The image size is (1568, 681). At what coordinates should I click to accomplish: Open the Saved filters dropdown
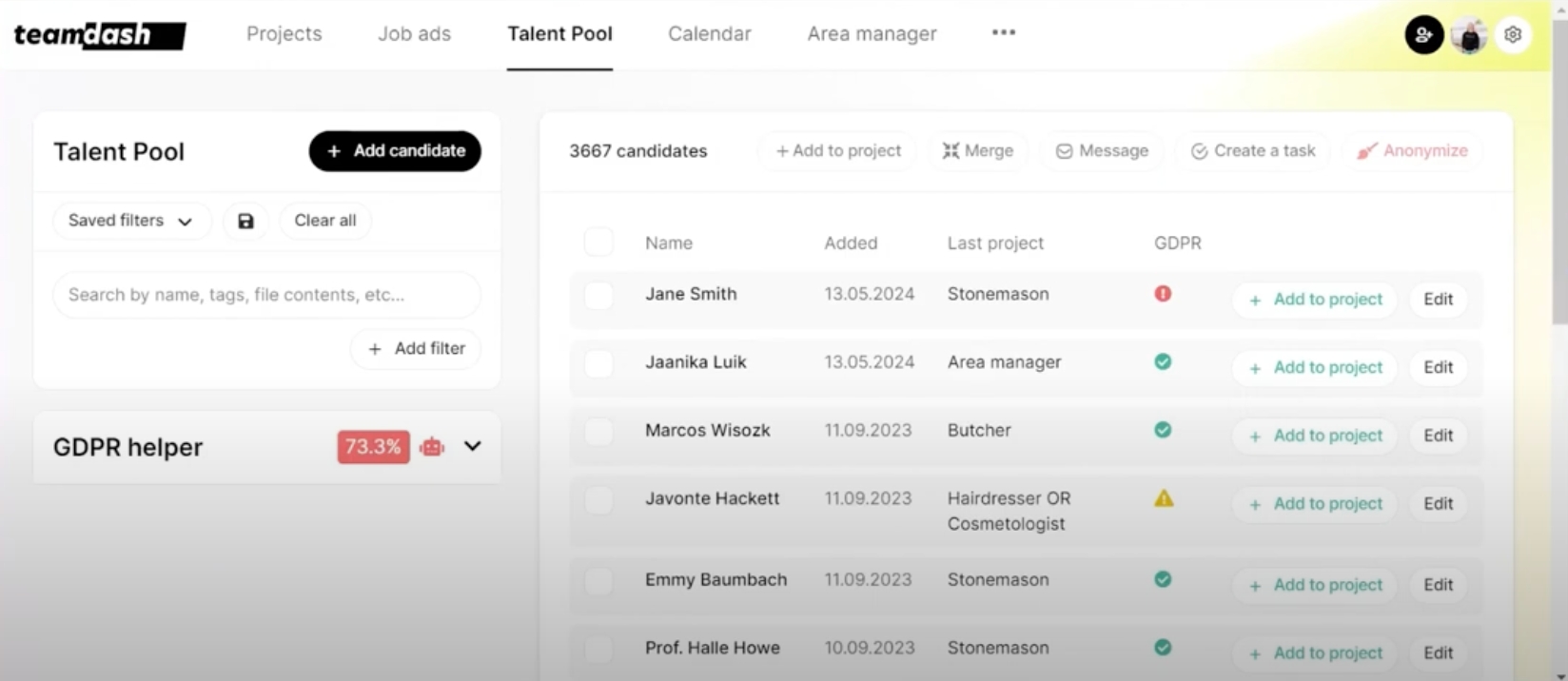(x=130, y=221)
